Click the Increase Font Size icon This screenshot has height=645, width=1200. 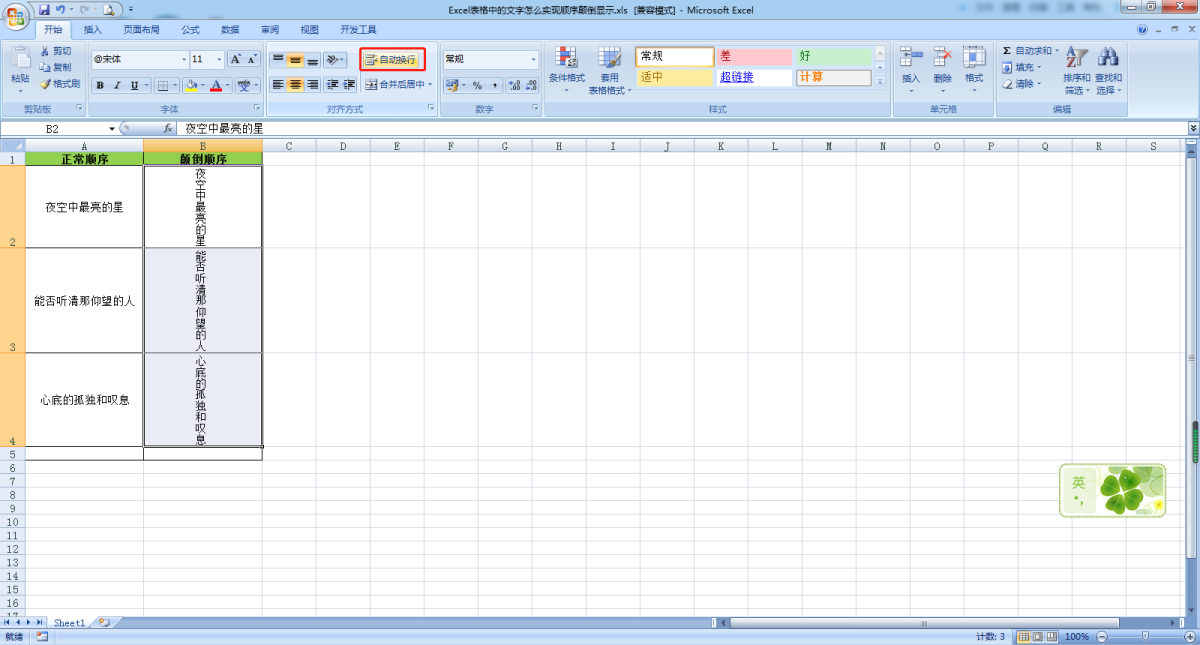tap(236, 59)
